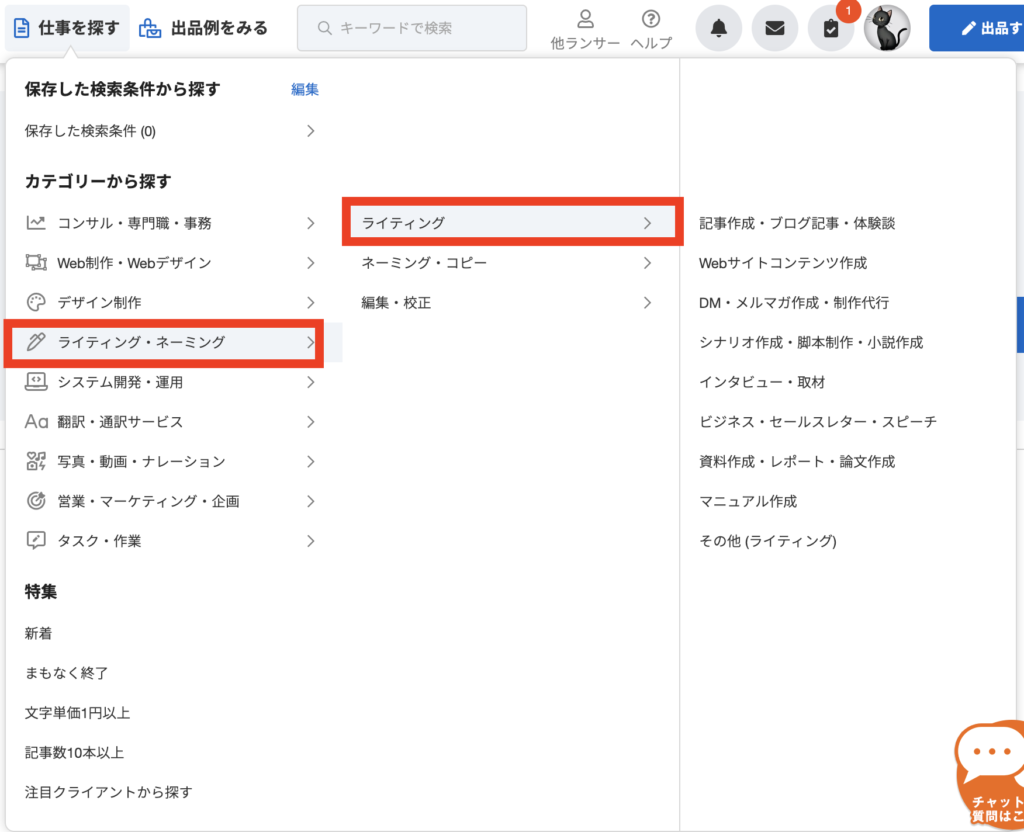Open notifications via the bell icon
1024x832 pixels.
(x=719, y=27)
